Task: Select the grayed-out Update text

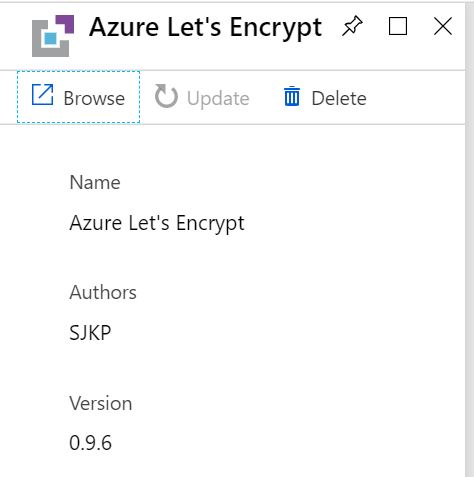Action: pyautogui.click(x=218, y=99)
